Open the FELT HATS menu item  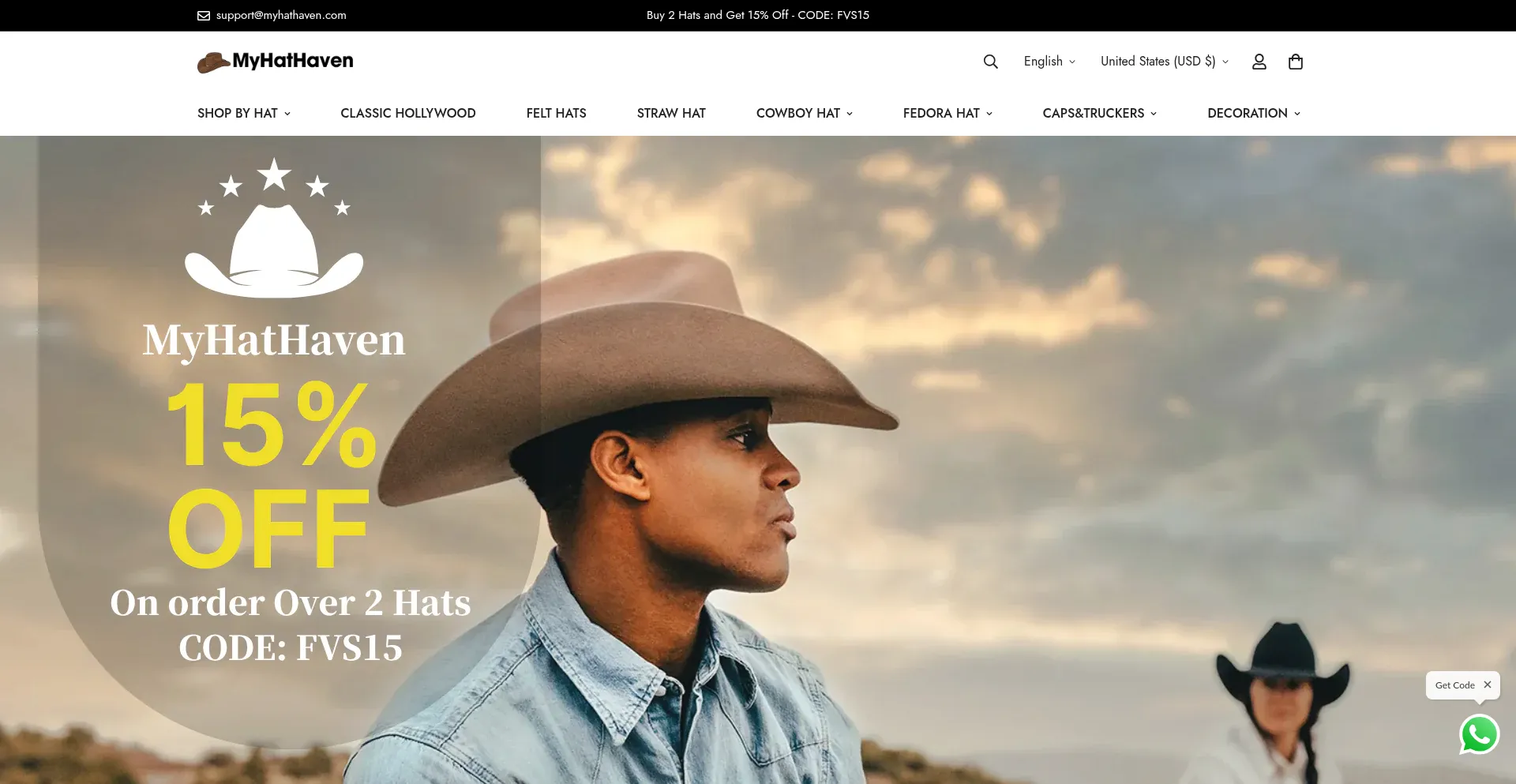[557, 113]
